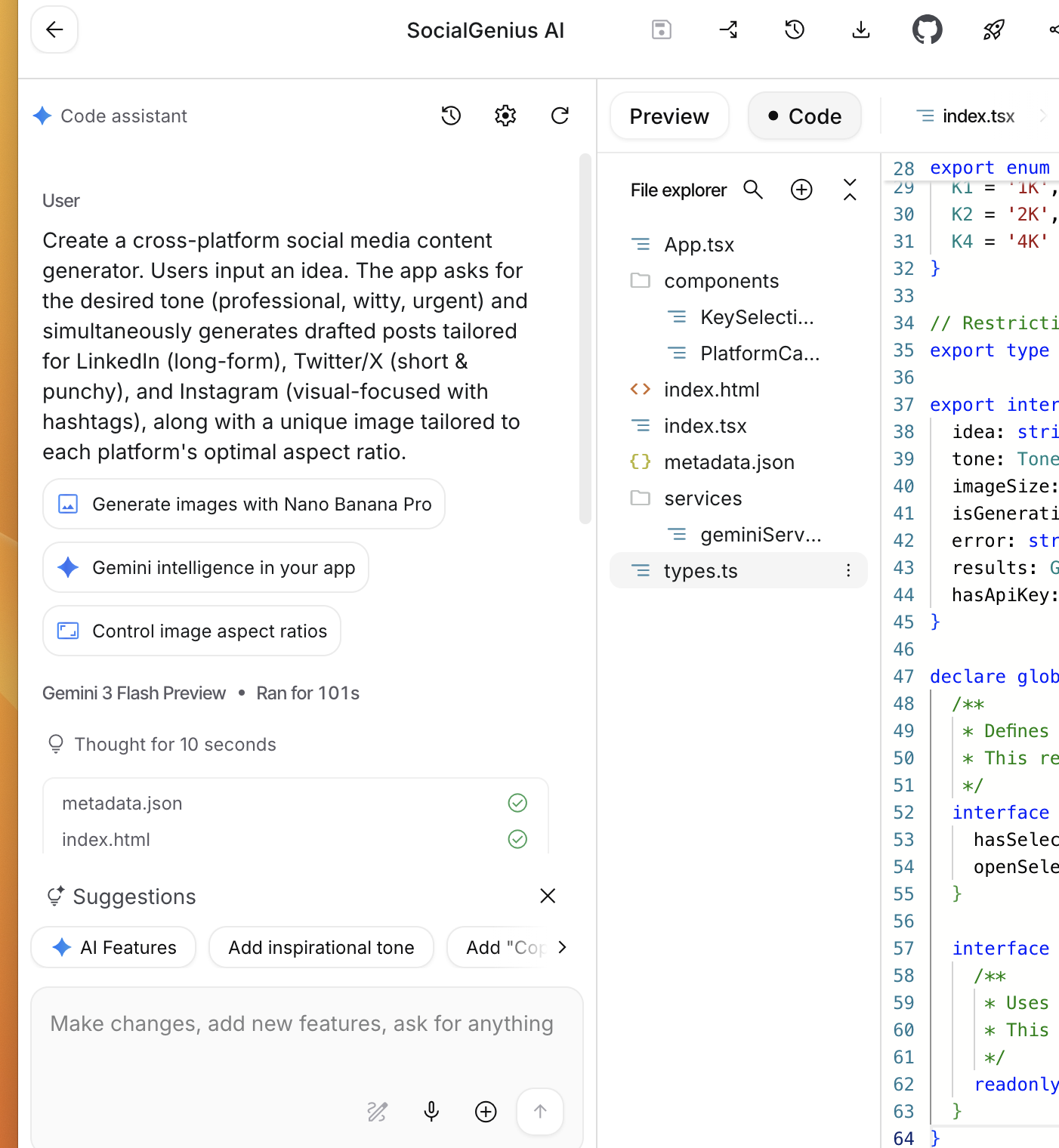1059x1148 pixels.
Task: Expand the Thought for 10 seconds section
Action: tap(174, 745)
